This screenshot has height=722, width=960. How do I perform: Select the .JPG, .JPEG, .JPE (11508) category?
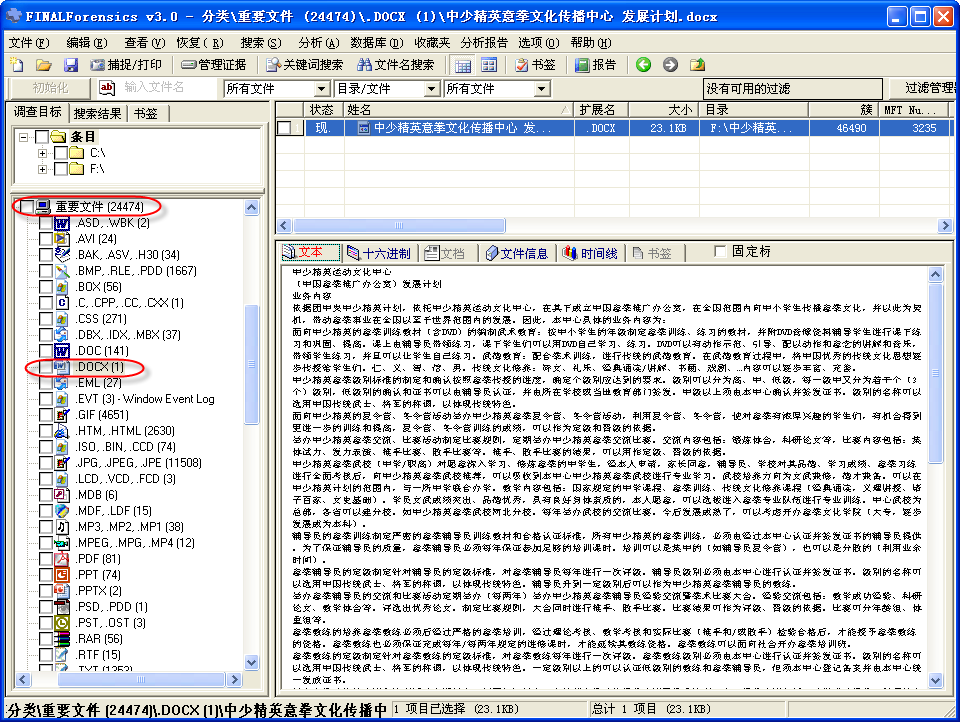(x=138, y=463)
